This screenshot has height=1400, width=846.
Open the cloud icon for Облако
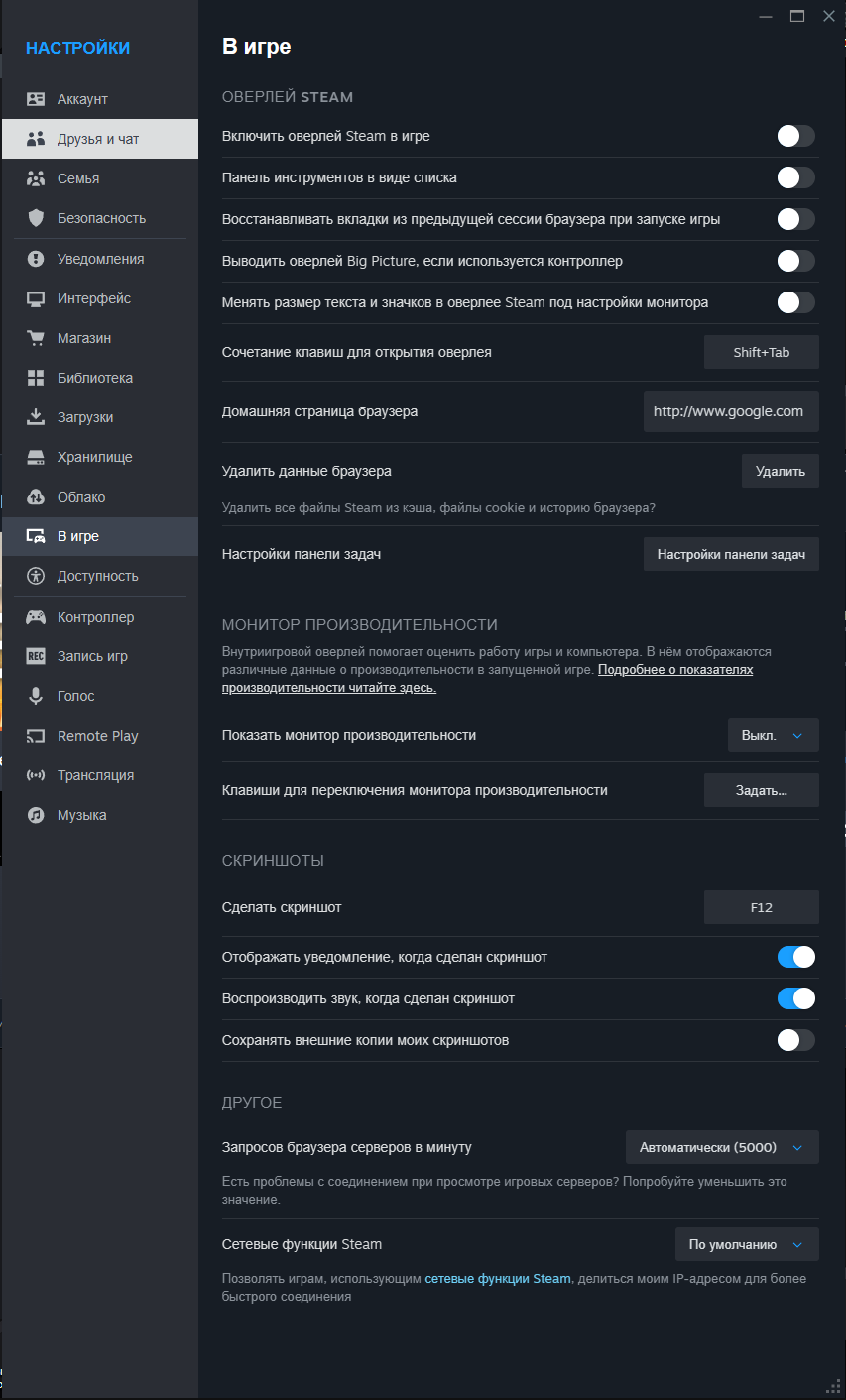click(36, 497)
